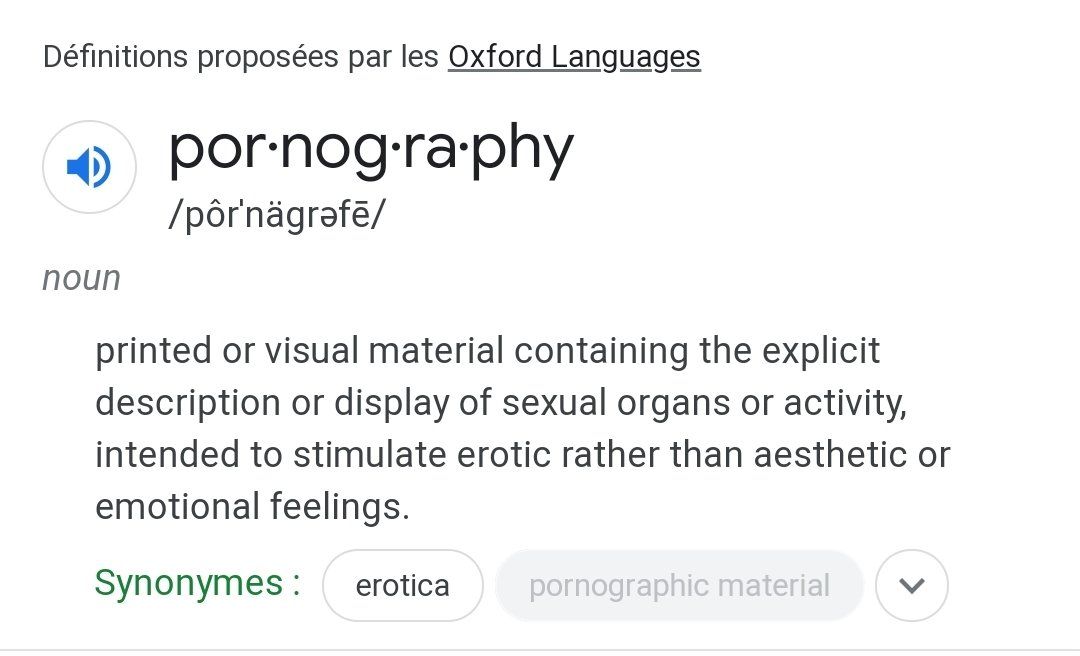
Task: Click the green "Synonymes :" label
Action: 197,583
